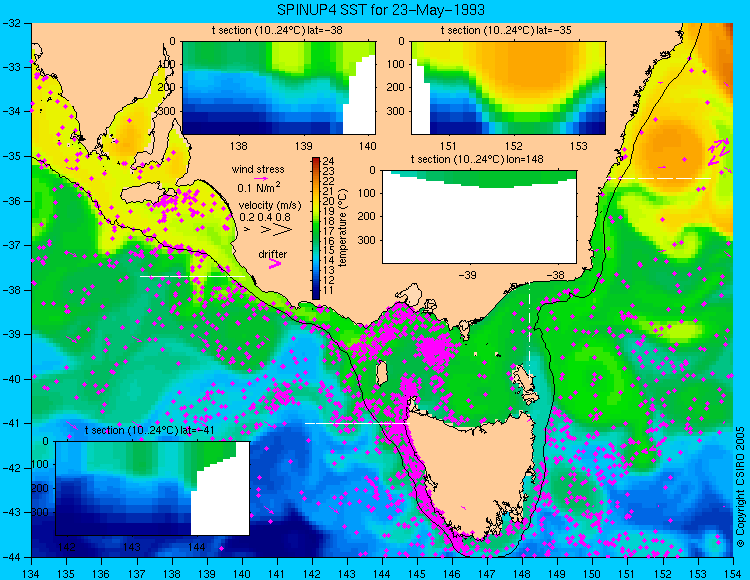Click the white dashed lat=-41 section line on map
This screenshot has height=580, width=750.
tap(357, 423)
